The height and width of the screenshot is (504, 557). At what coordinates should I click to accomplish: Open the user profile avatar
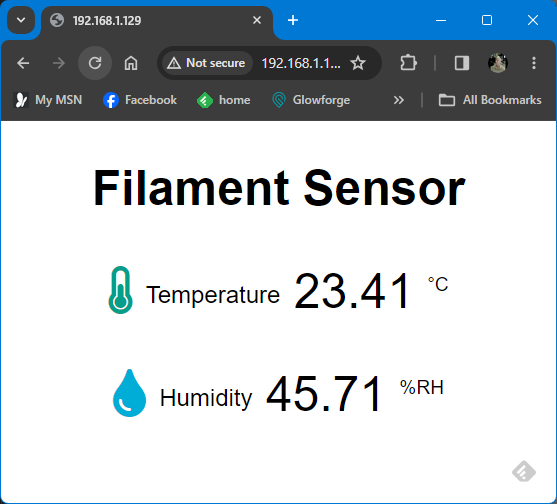click(x=498, y=63)
